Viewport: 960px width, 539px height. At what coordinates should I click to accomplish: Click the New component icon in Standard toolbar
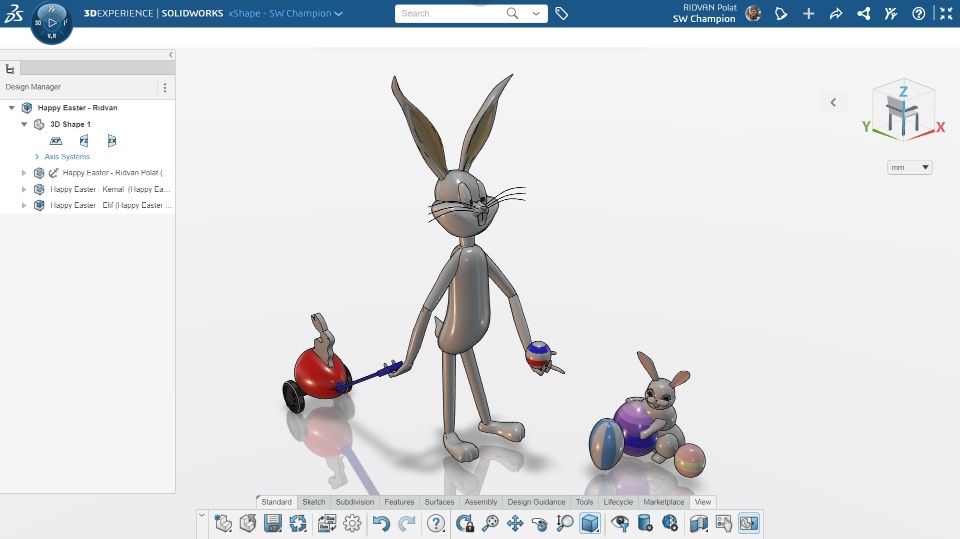tap(223, 523)
